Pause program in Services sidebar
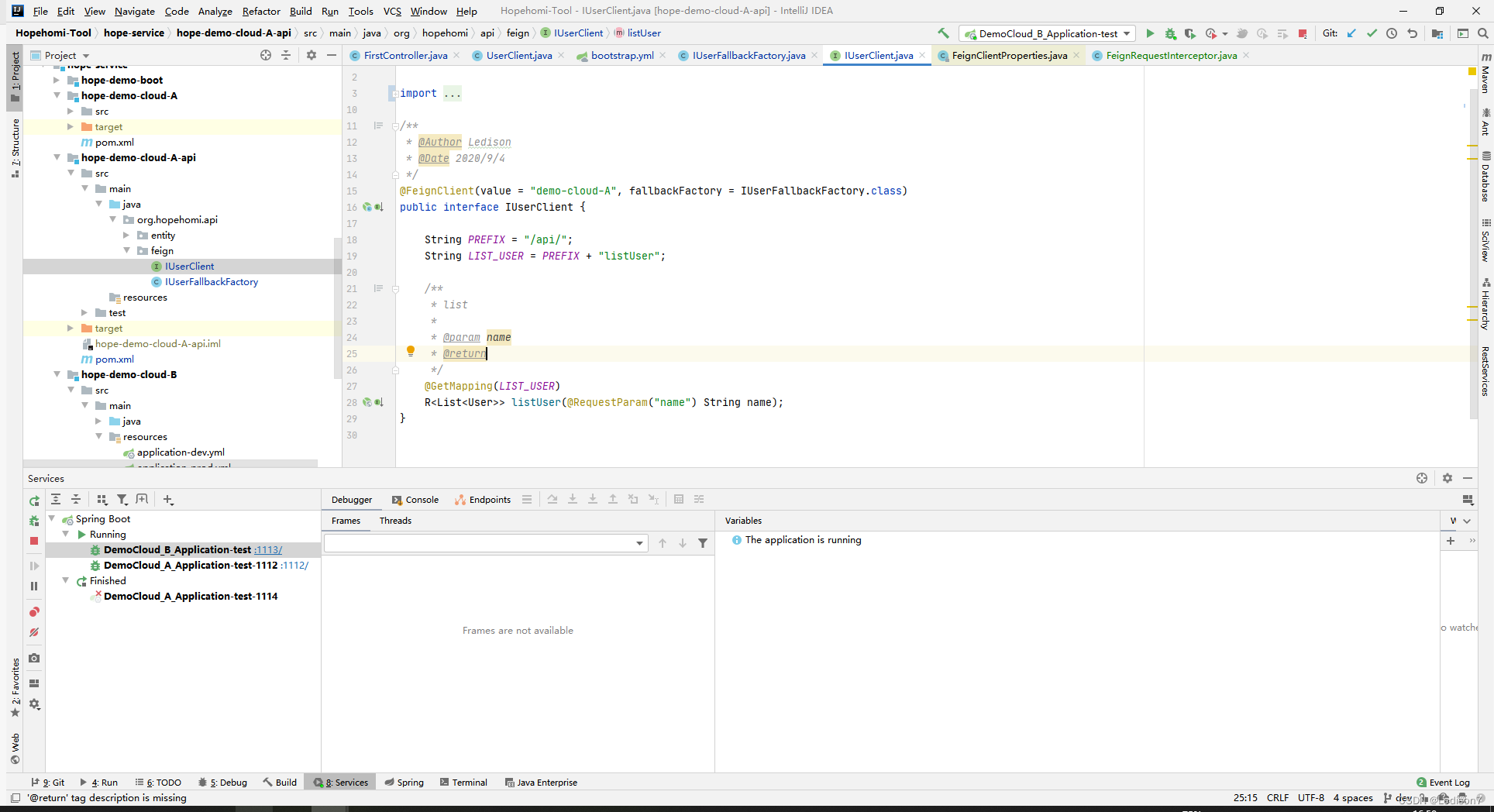 [34, 587]
